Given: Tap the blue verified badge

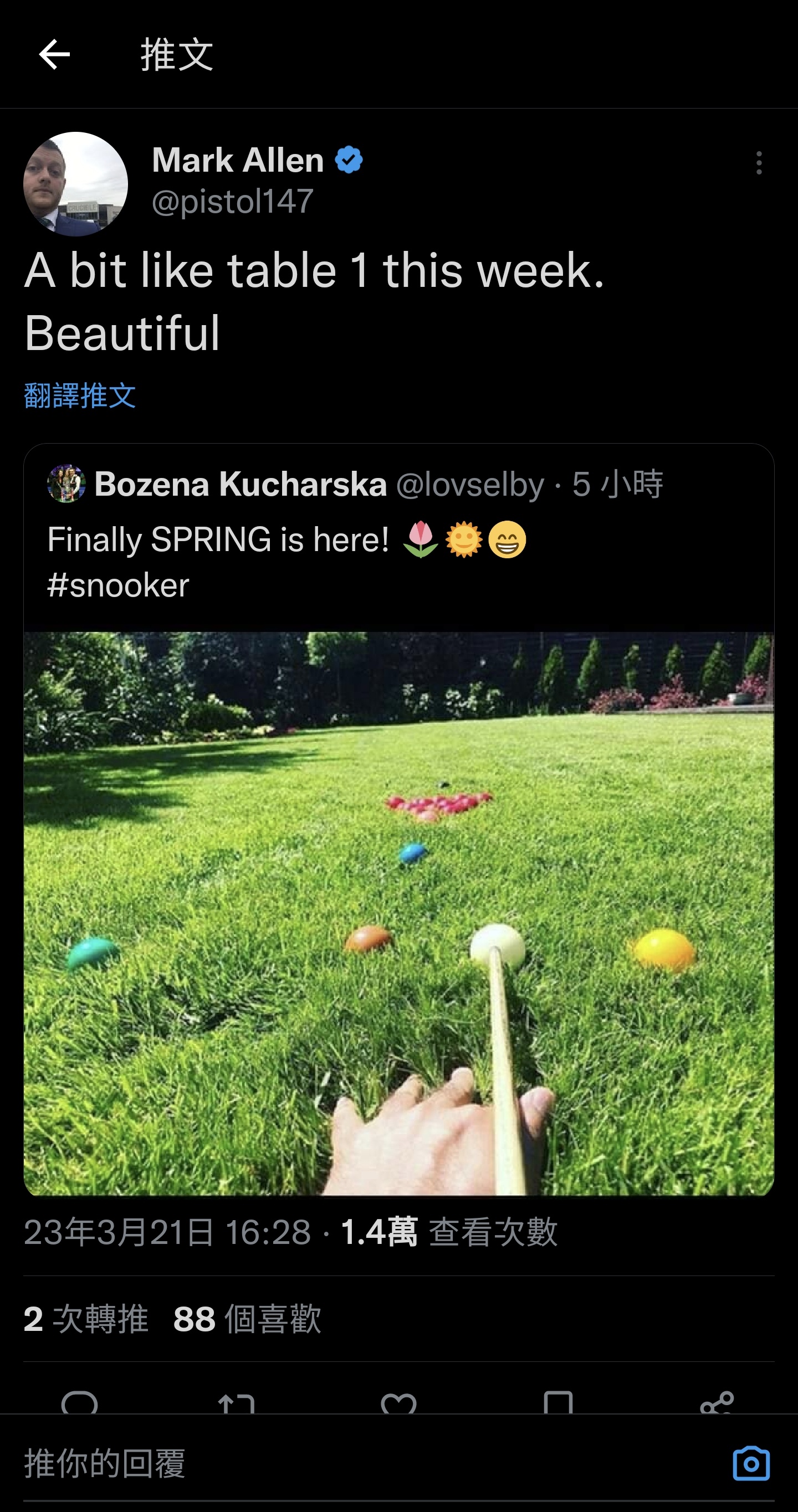Looking at the screenshot, I should coord(349,160).
